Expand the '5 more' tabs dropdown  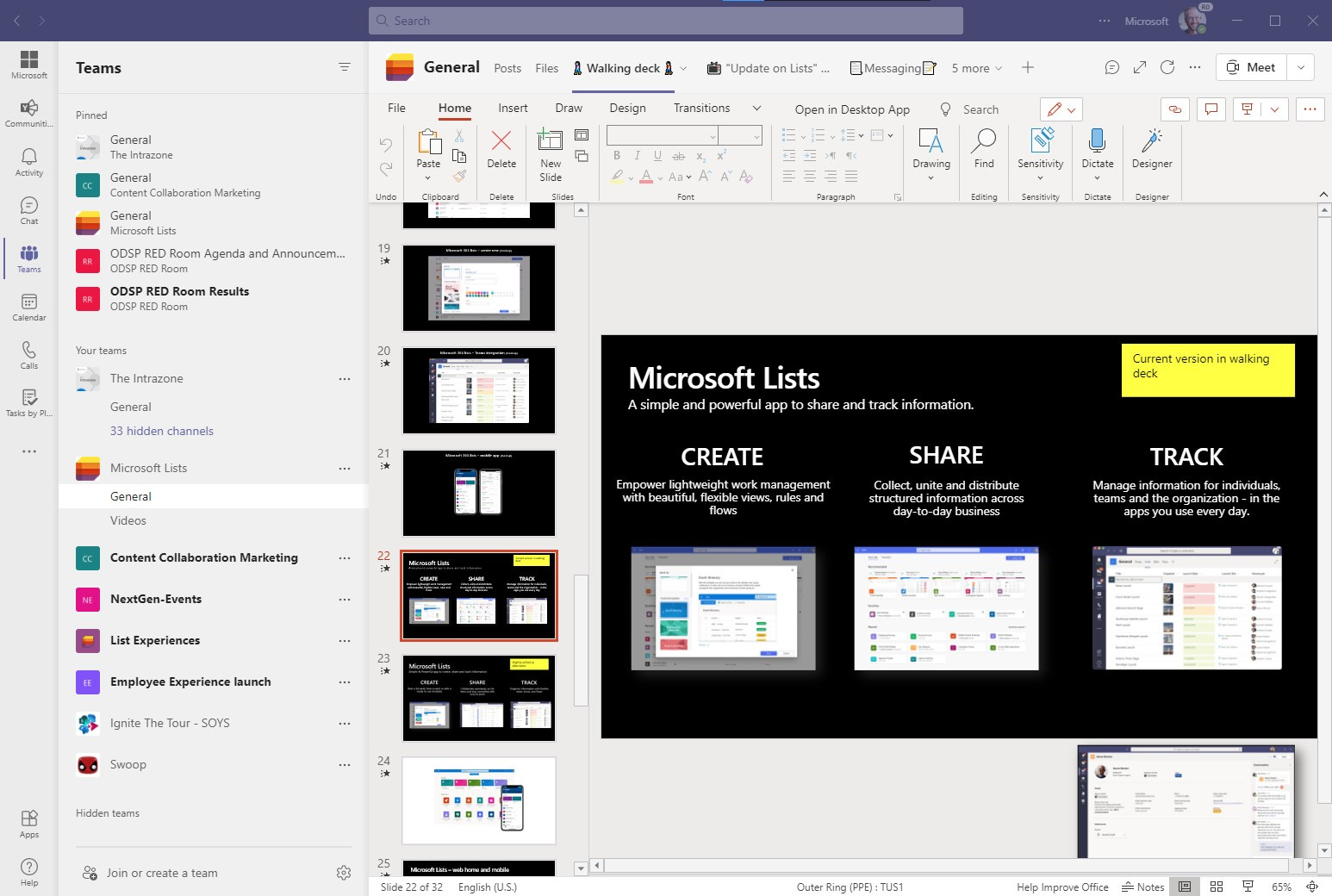(x=976, y=68)
